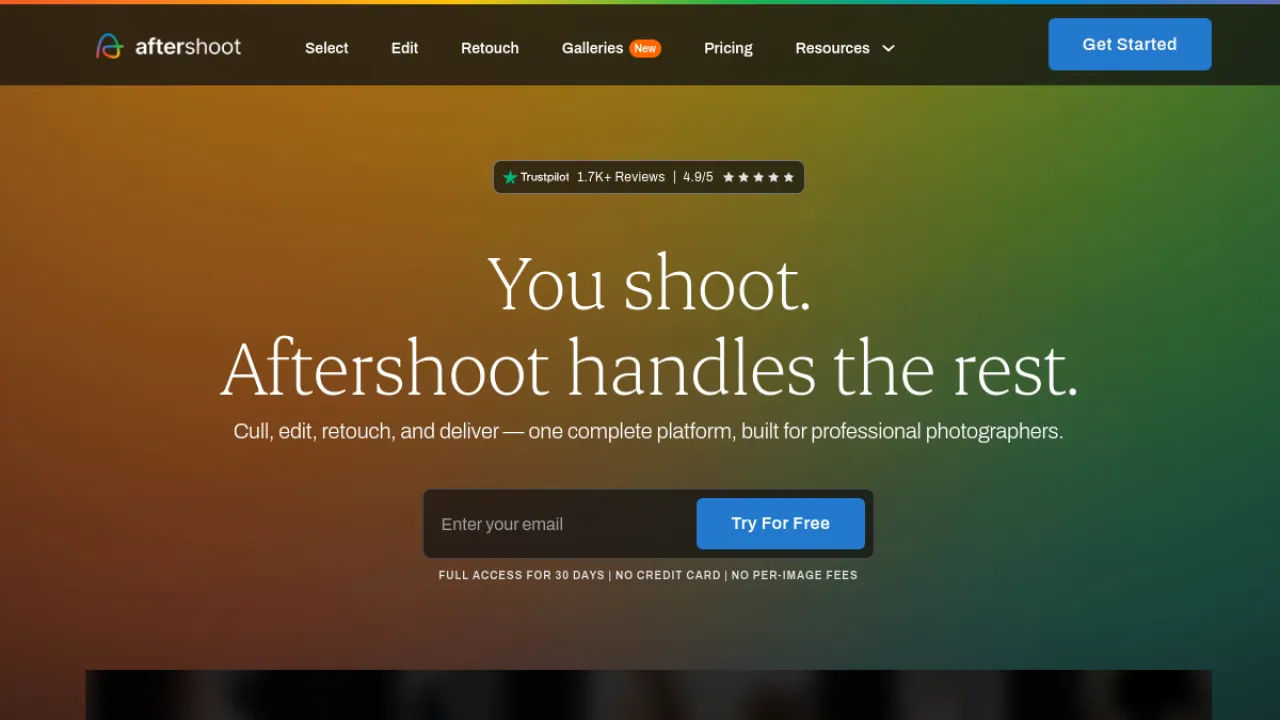Click the 4.9/5 rating text
The image size is (1280, 720).
(698, 177)
